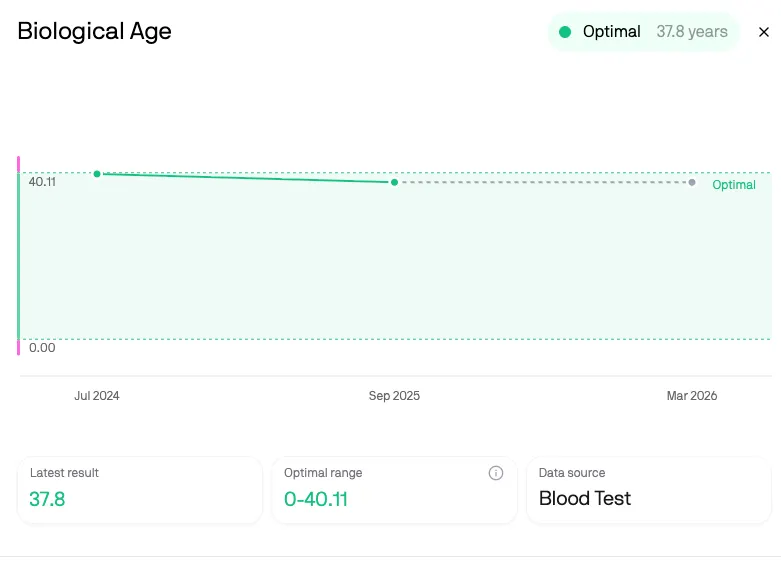Viewport: 781px width, 561px height.
Task: Click the 37.8 years text in header
Action: [692, 32]
